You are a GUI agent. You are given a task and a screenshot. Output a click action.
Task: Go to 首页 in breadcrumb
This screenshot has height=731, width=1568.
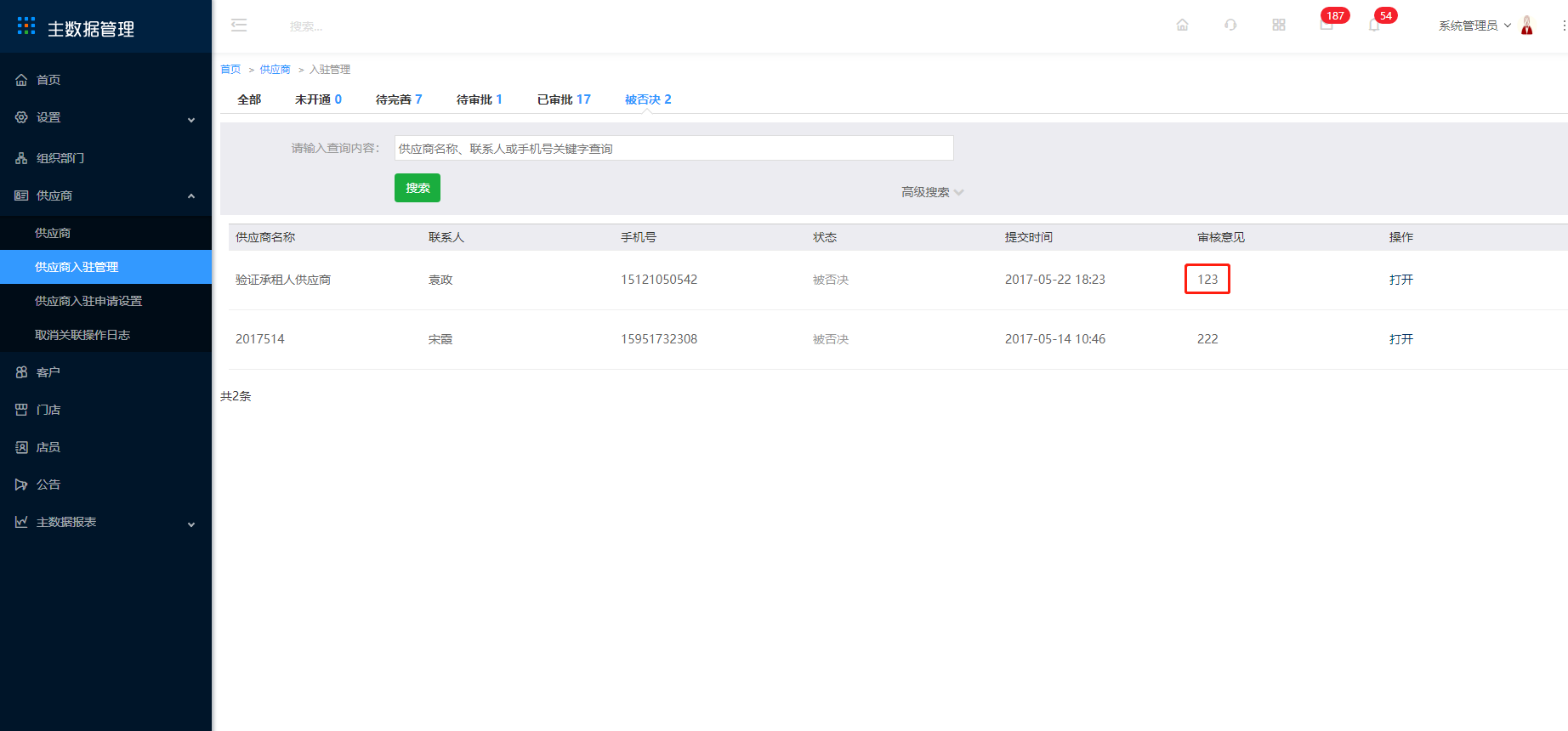(230, 70)
